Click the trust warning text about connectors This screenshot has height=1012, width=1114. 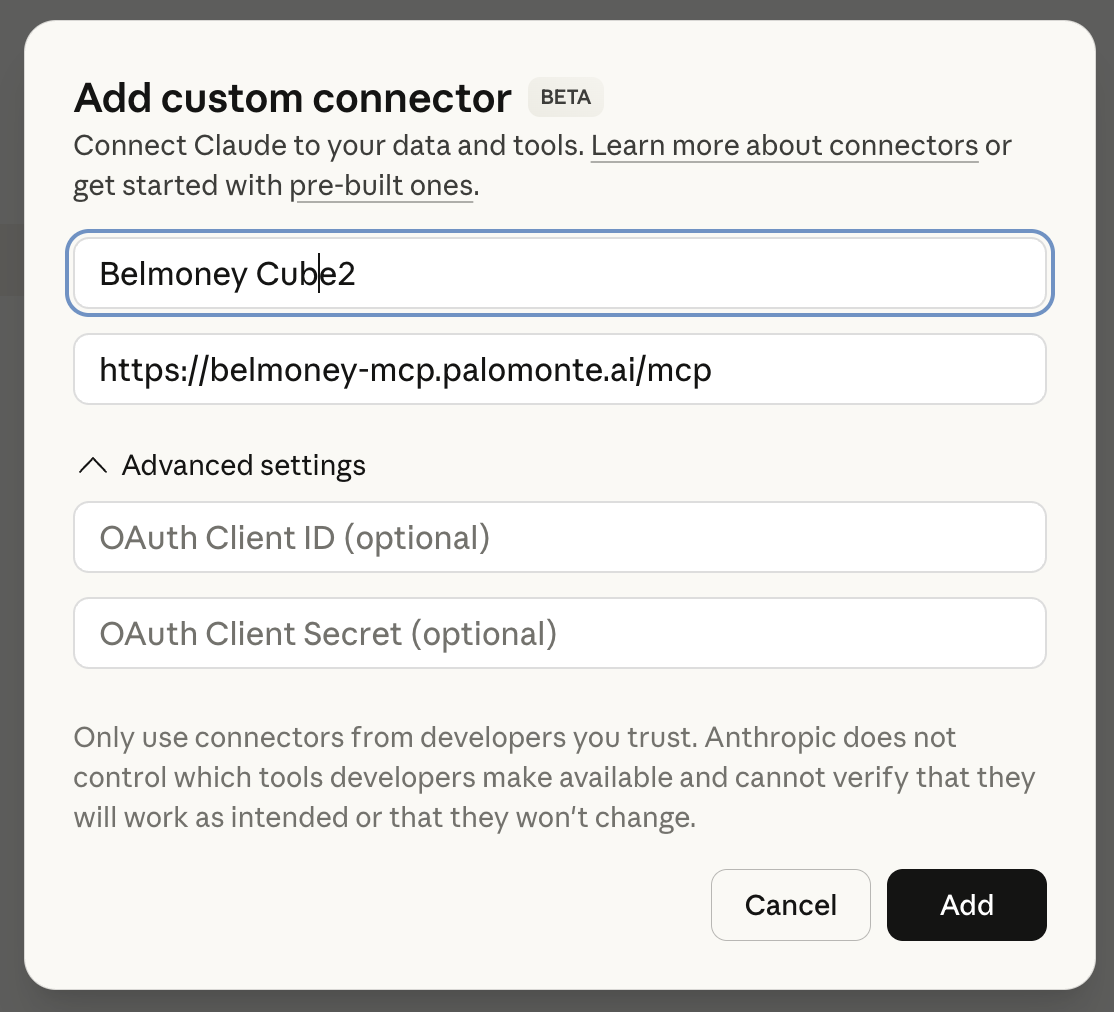coord(553,777)
